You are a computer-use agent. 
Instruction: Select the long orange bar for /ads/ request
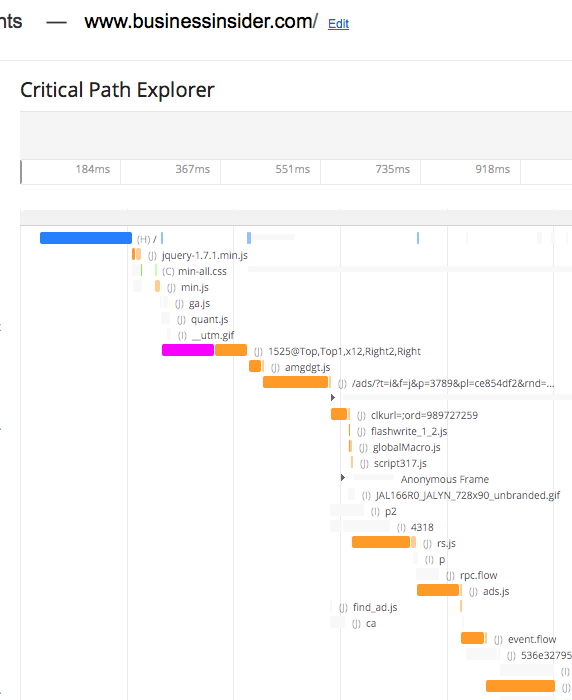pyautogui.click(x=295, y=382)
